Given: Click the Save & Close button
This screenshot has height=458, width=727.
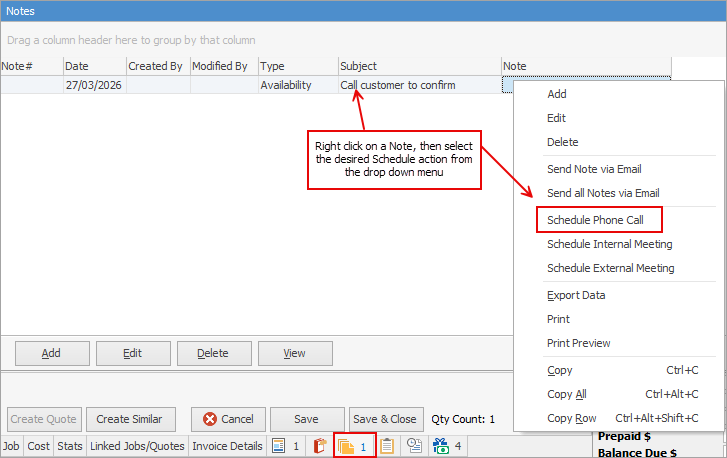Looking at the screenshot, I should coord(386,419).
